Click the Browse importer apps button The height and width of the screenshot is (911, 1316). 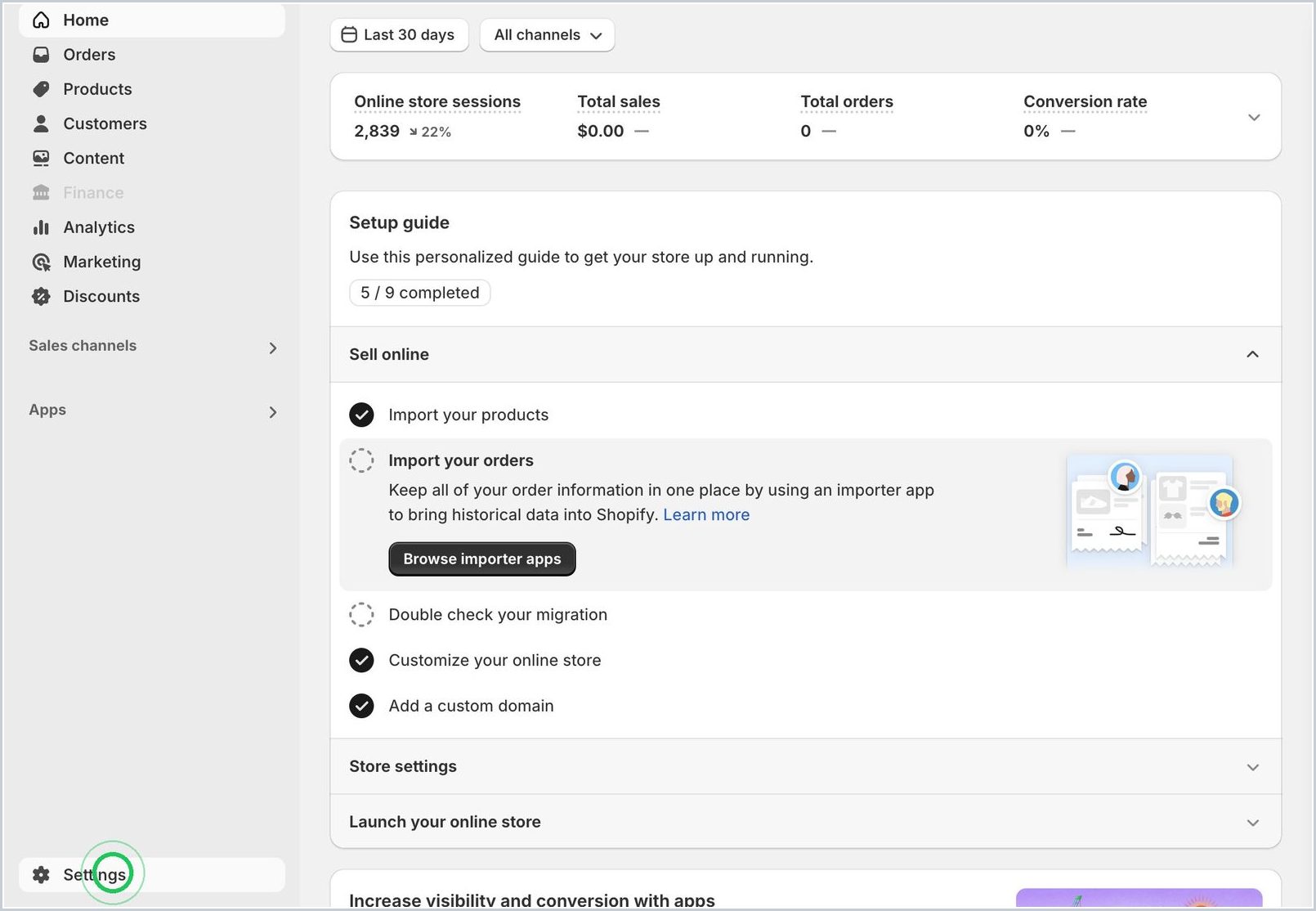click(482, 559)
